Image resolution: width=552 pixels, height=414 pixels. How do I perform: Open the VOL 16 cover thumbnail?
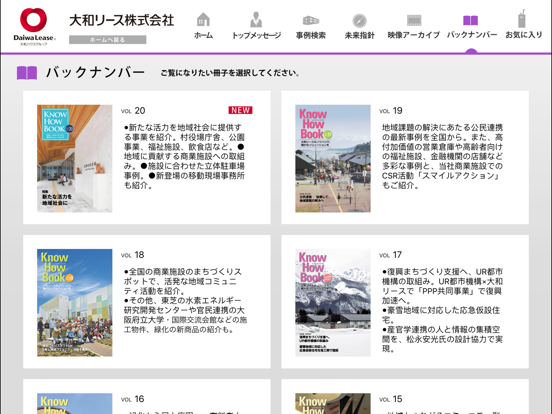coord(75,403)
